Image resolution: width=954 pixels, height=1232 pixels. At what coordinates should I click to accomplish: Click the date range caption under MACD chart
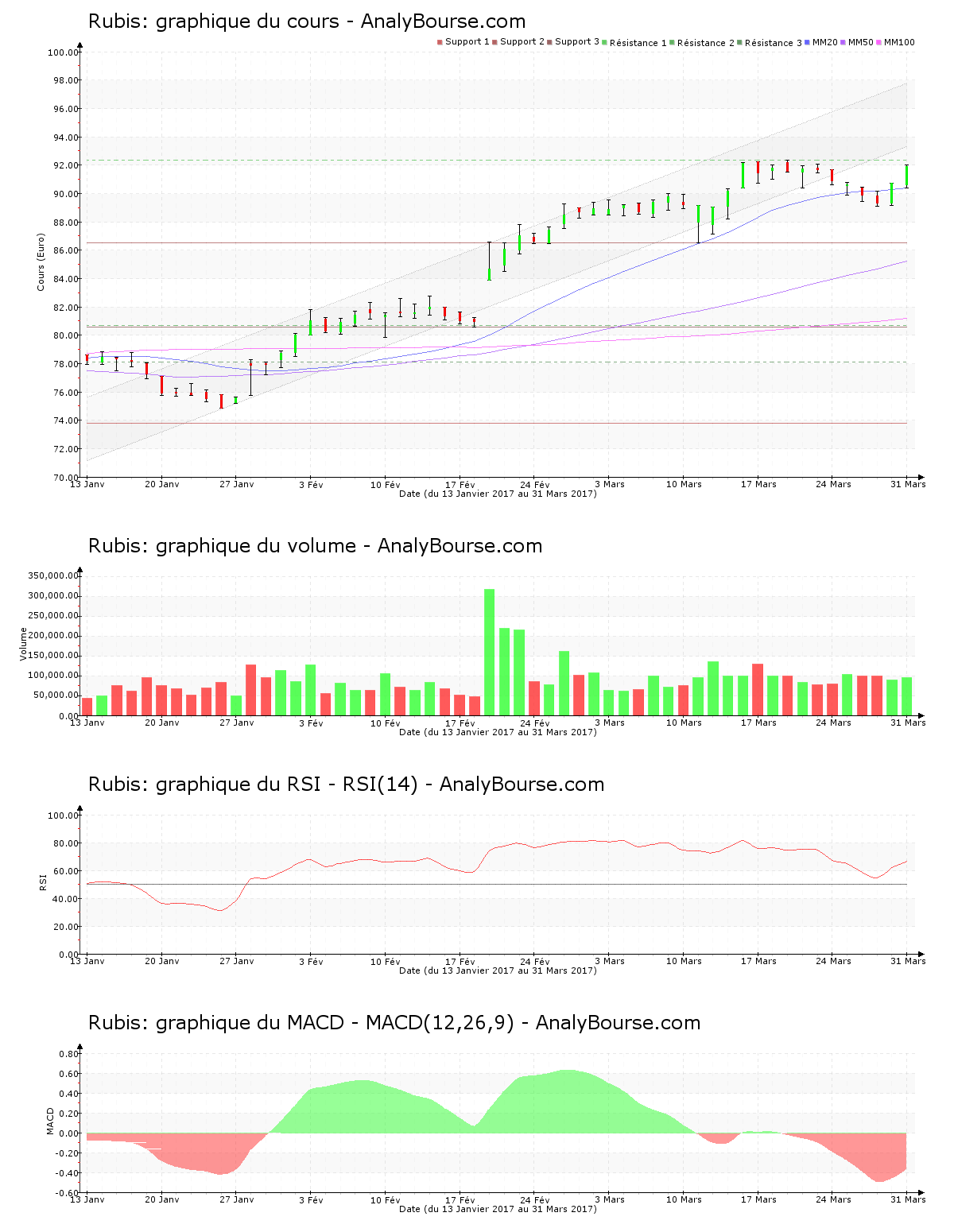tap(498, 1209)
